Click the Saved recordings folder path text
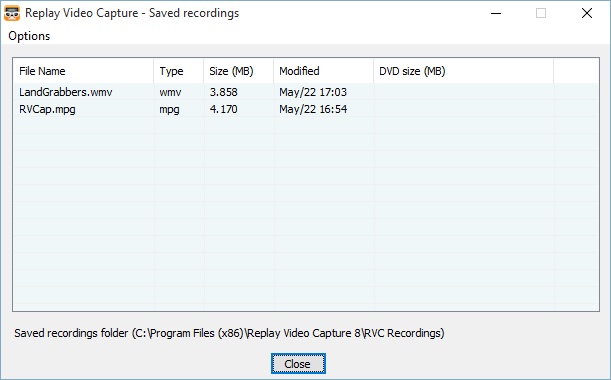 click(229, 333)
